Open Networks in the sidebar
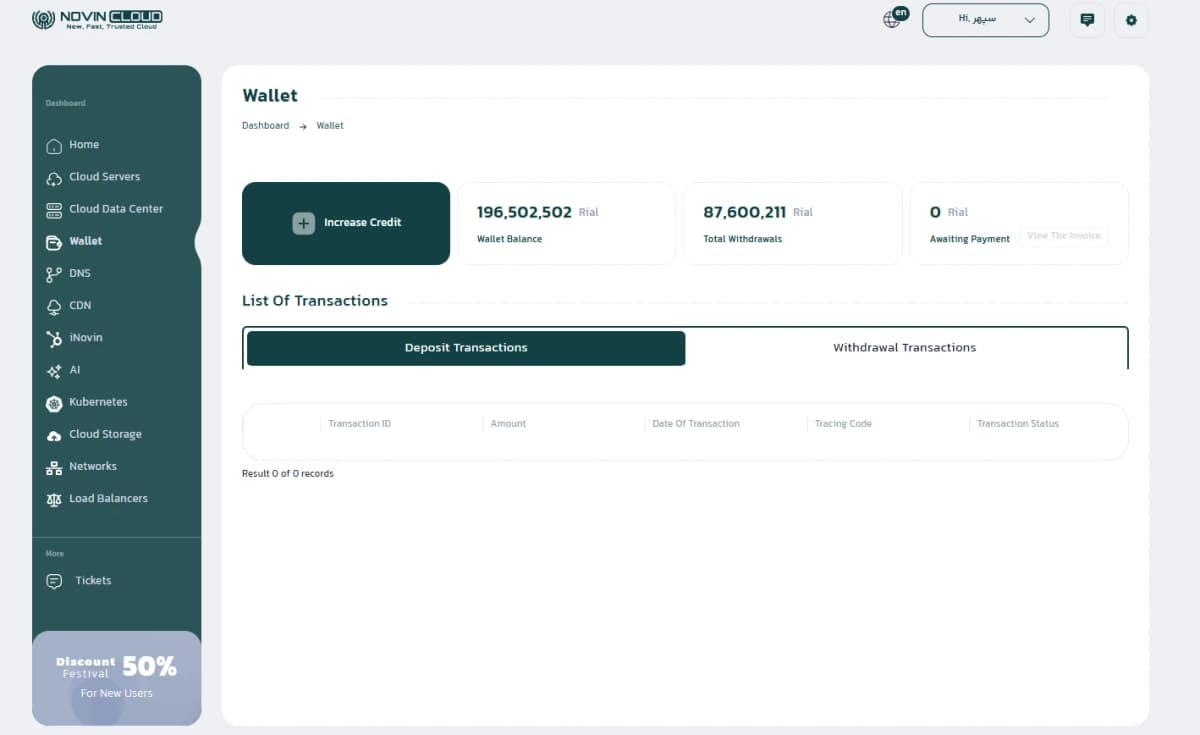1200x735 pixels. coord(93,466)
